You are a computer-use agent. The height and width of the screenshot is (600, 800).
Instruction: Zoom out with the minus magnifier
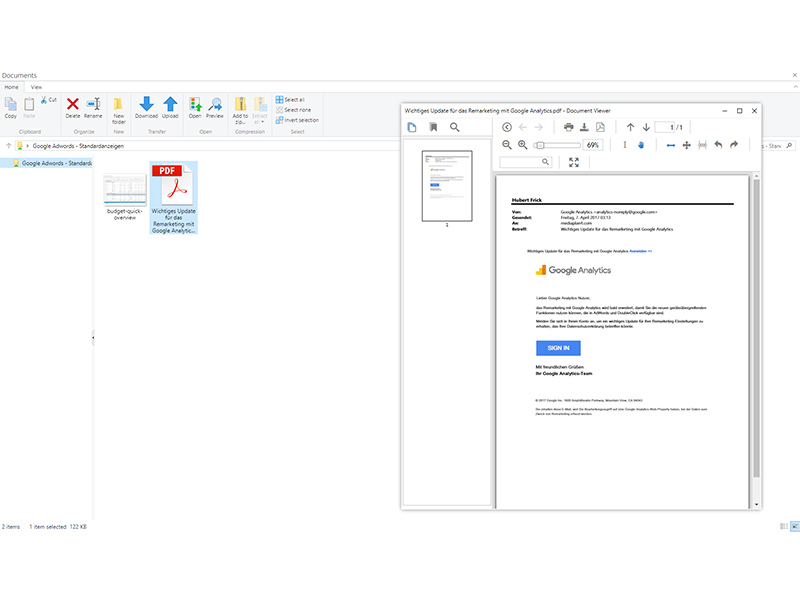pos(507,145)
